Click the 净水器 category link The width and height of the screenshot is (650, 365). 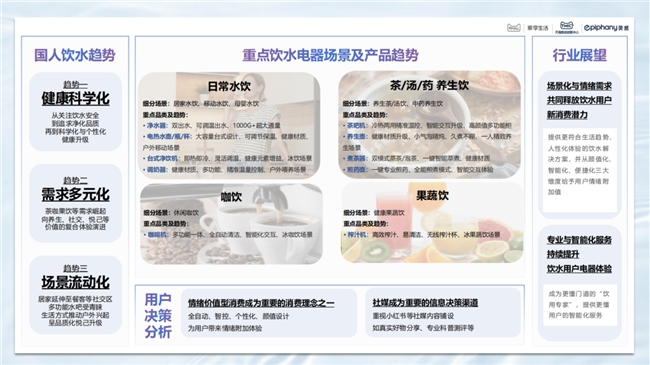tap(156, 125)
